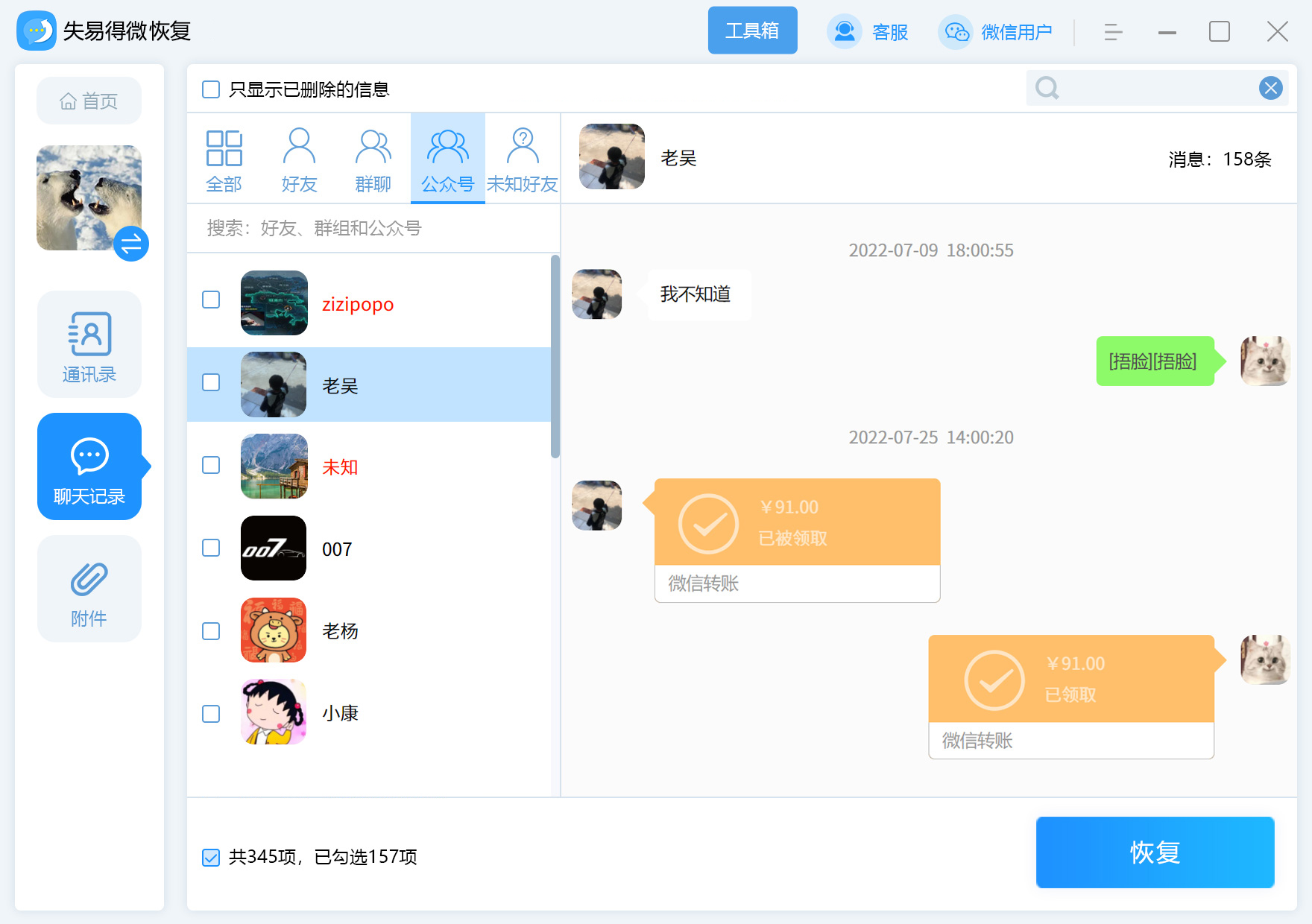The width and height of the screenshot is (1312, 924).
Task: Open the 未知好友 filter tab
Action: point(522,158)
